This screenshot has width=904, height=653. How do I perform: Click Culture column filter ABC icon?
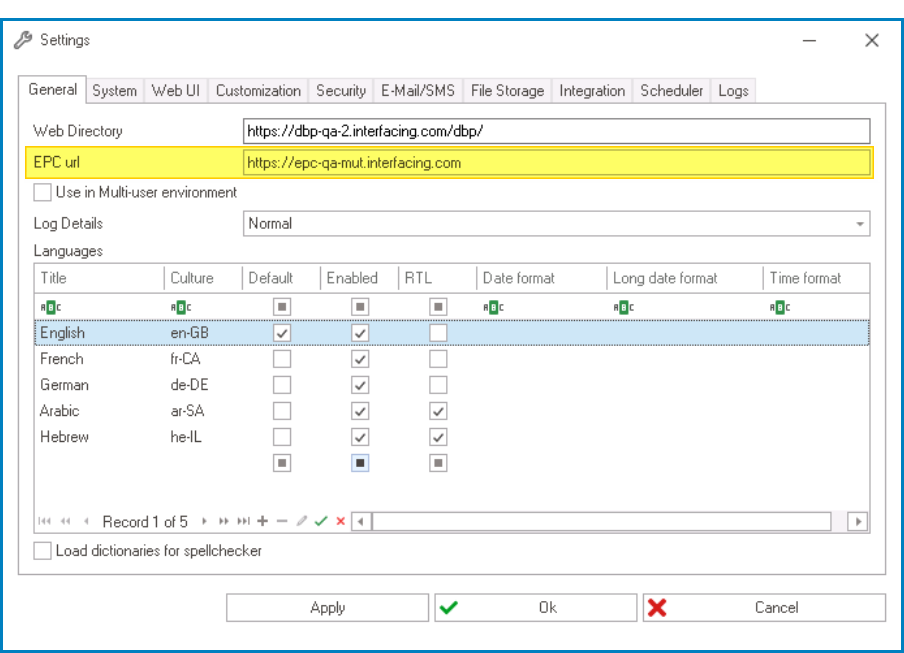[181, 307]
